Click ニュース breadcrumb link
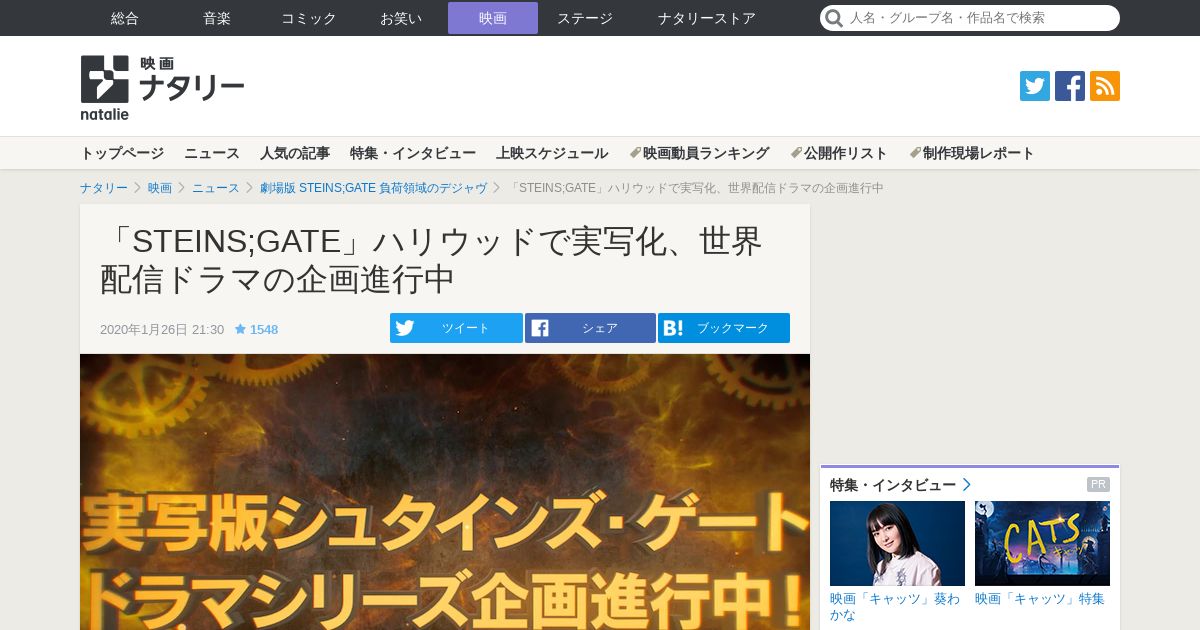The width and height of the screenshot is (1200, 630). [x=216, y=188]
